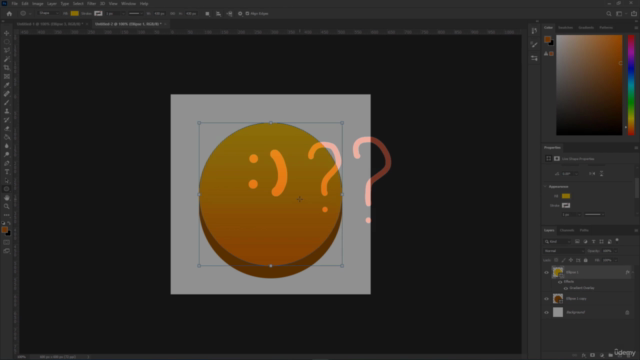
Task: Select the Clone Stamp tool
Action: (x=7, y=111)
